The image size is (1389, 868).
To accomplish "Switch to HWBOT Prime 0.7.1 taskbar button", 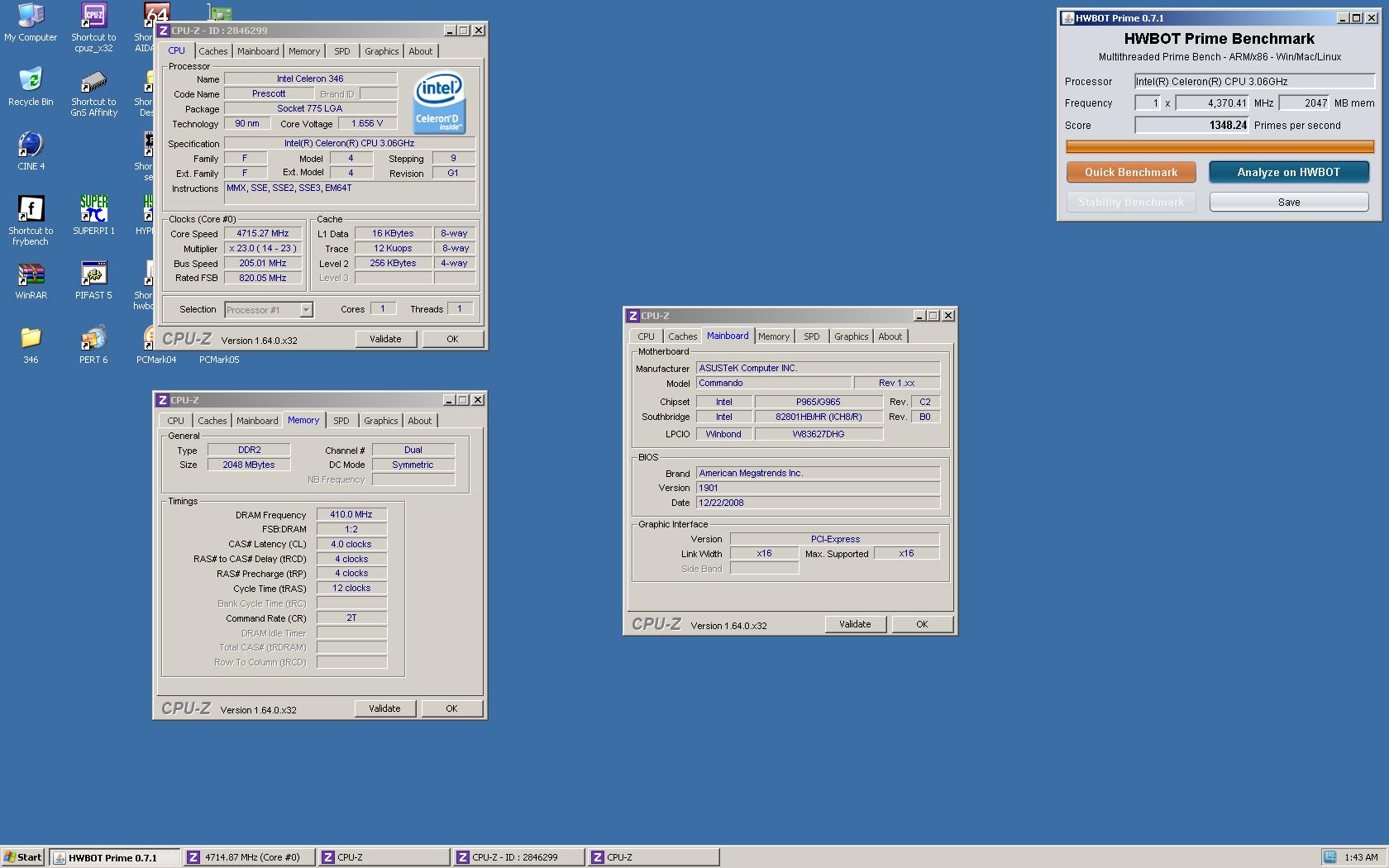I will pos(115,857).
